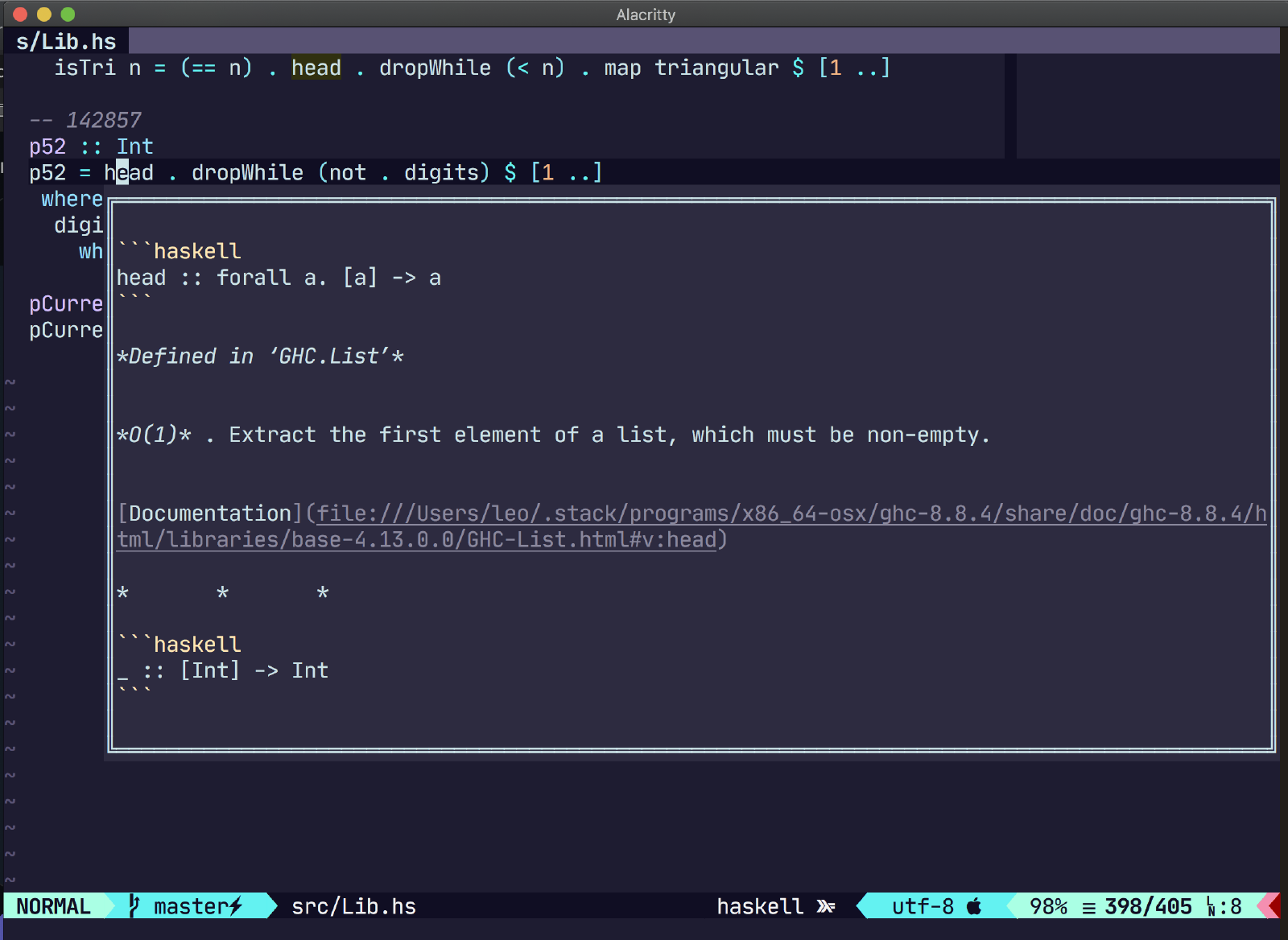Screen dimensions: 1288x940
Task: Click the first haskell code fence label in popup
Action: pos(197,251)
